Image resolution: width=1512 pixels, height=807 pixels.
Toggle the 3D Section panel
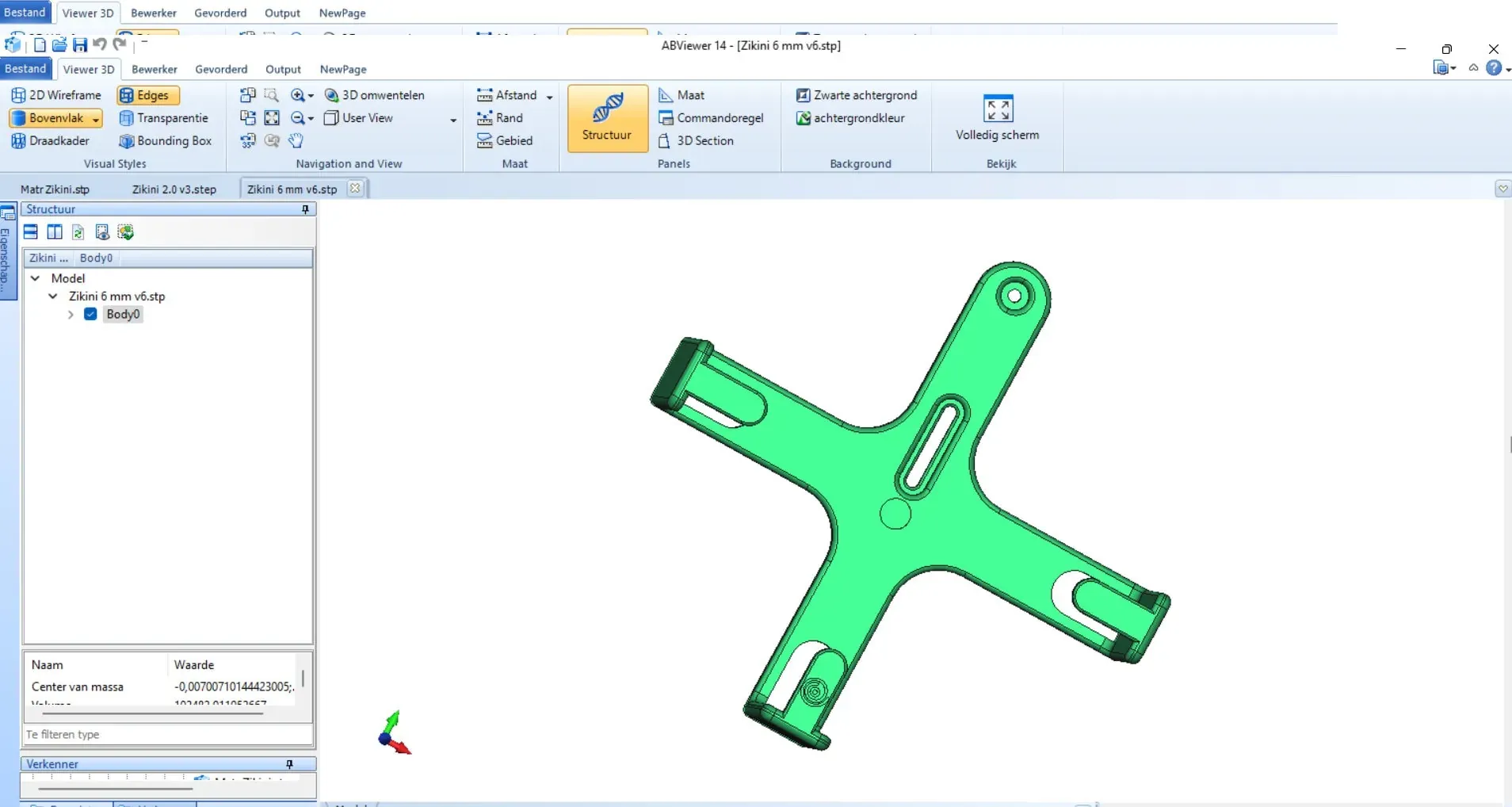[696, 140]
